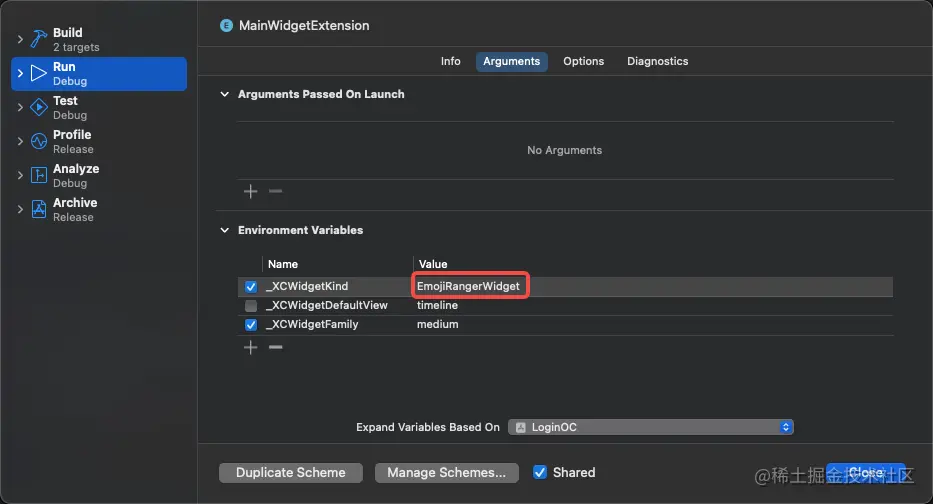The width and height of the screenshot is (933, 504).
Task: Enable the _XCWidgetDefaultView variable checkbox
Action: (x=251, y=306)
